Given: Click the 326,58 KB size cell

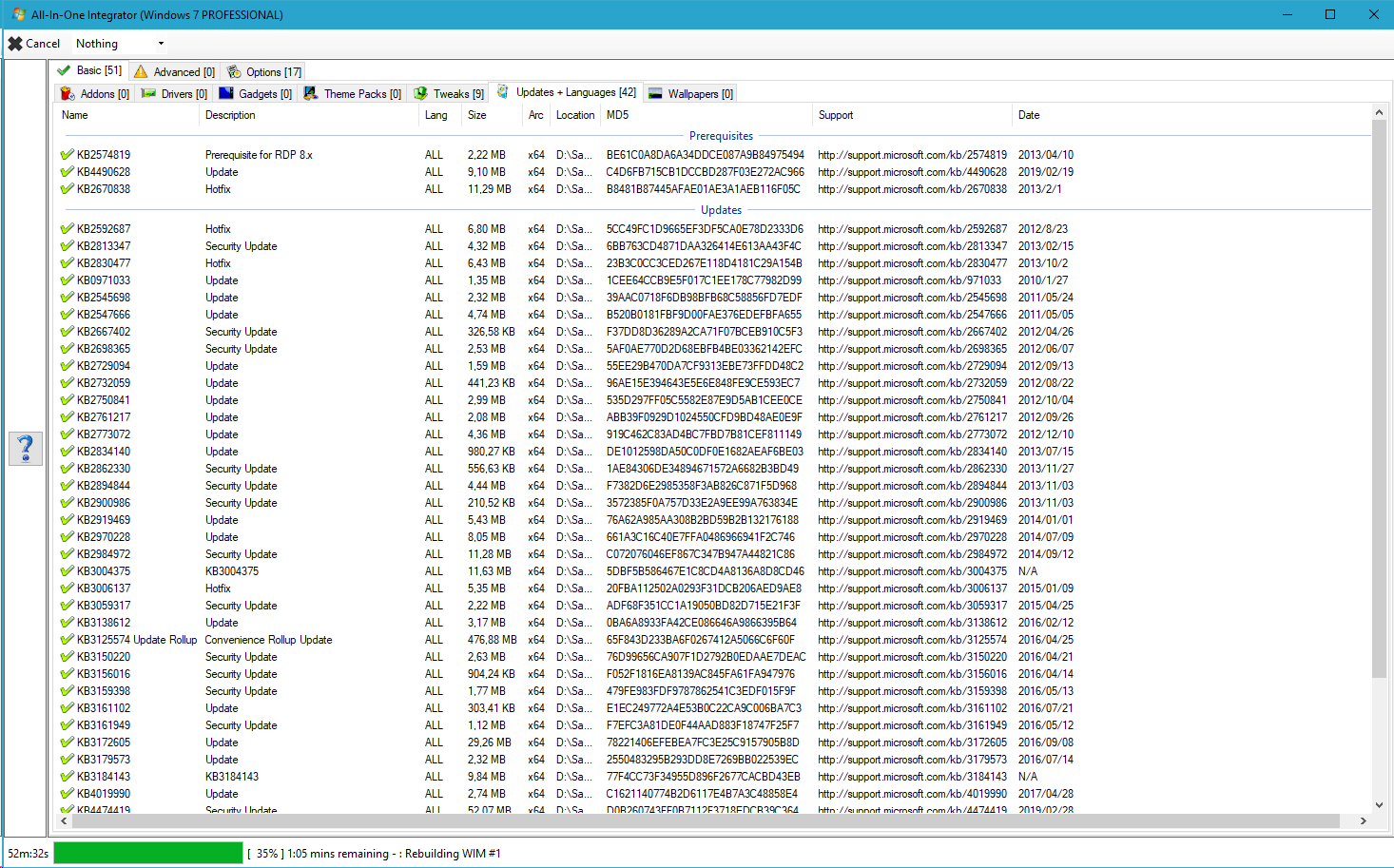Looking at the screenshot, I should pyautogui.click(x=491, y=332).
